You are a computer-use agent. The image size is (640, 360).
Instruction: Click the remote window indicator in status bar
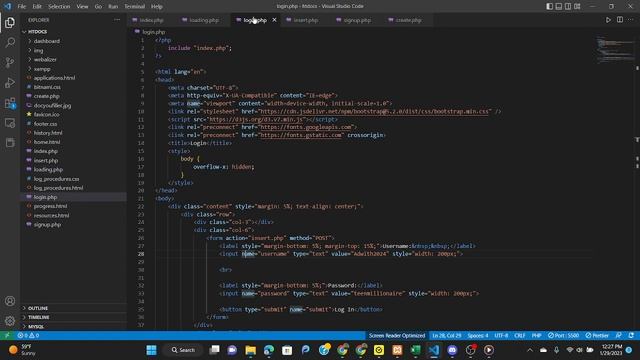pyautogui.click(x=7, y=335)
